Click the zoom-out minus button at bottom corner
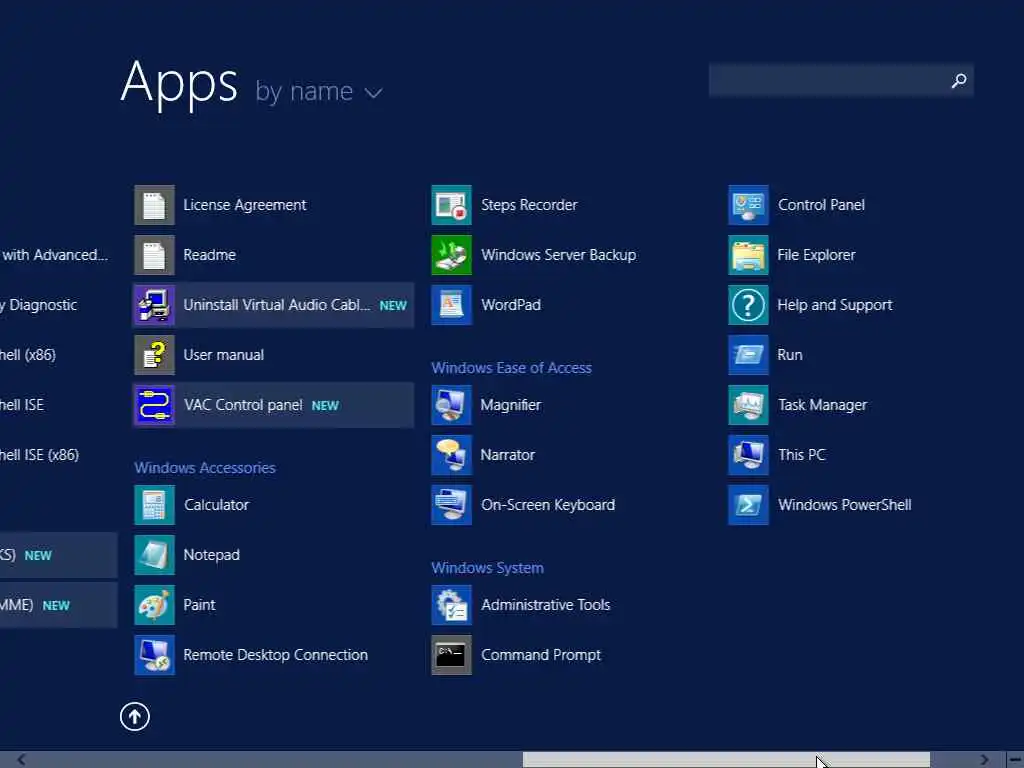The height and width of the screenshot is (768, 1024). coord(1016,760)
